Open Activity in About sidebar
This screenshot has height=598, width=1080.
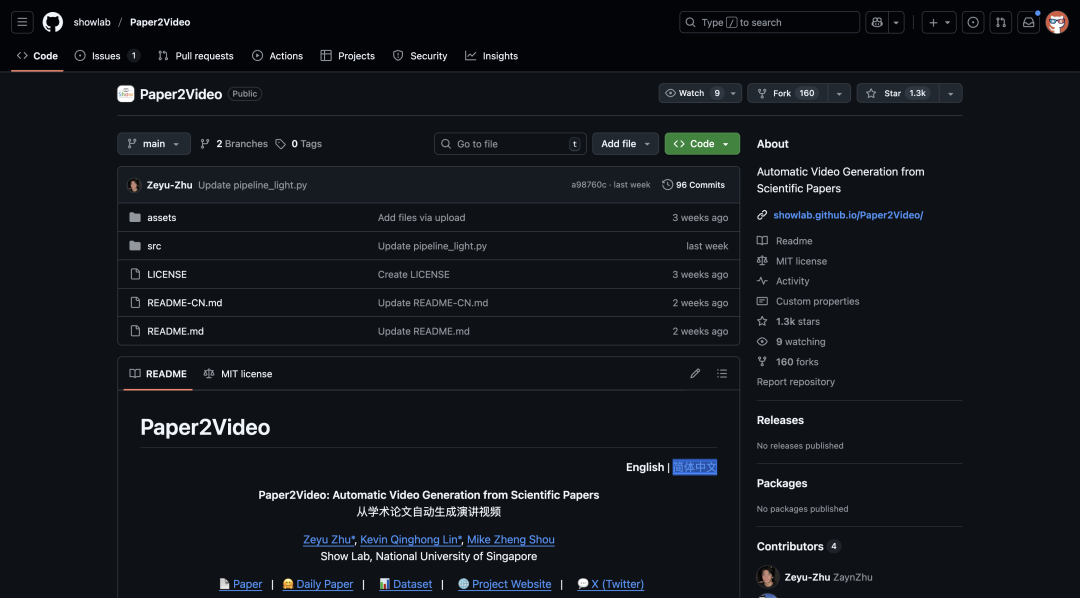click(x=783, y=281)
